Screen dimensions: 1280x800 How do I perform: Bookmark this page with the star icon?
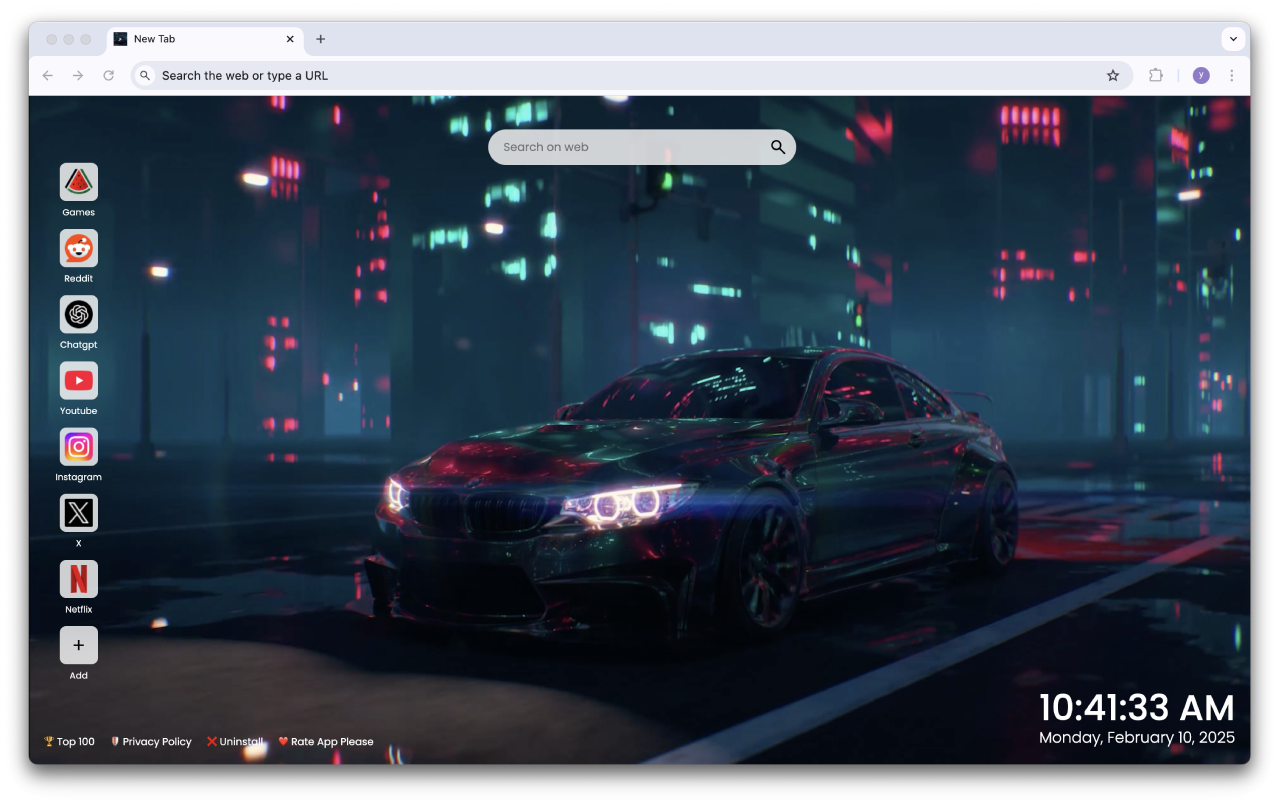1113,75
